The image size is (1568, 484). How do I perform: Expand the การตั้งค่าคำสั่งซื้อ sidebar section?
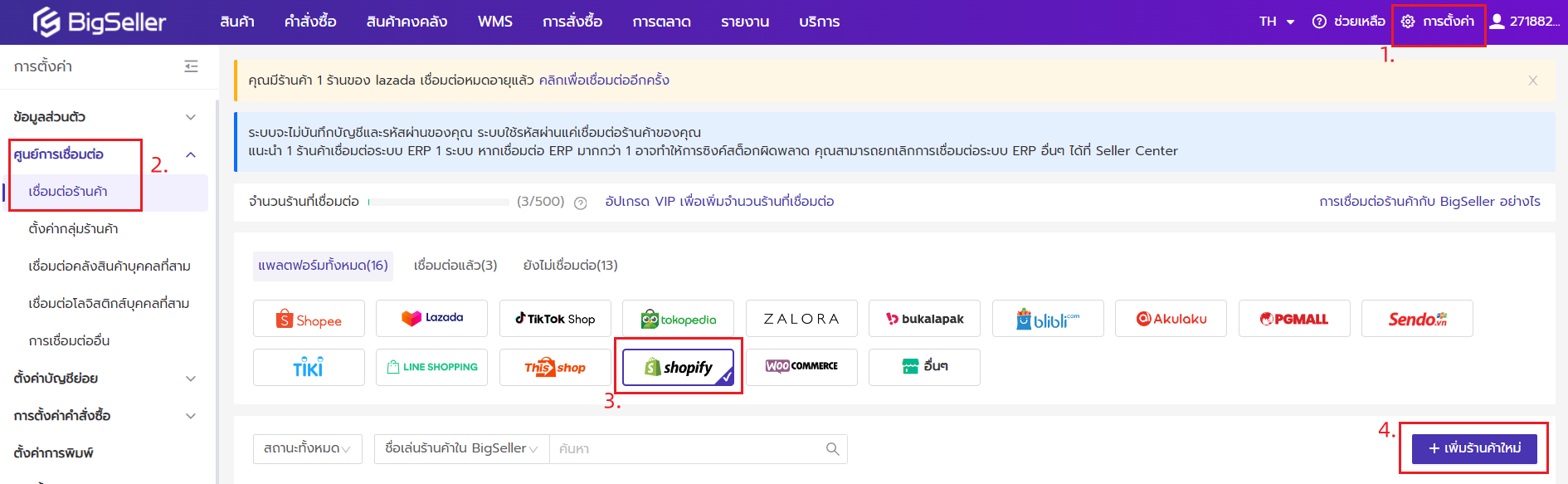click(x=105, y=416)
